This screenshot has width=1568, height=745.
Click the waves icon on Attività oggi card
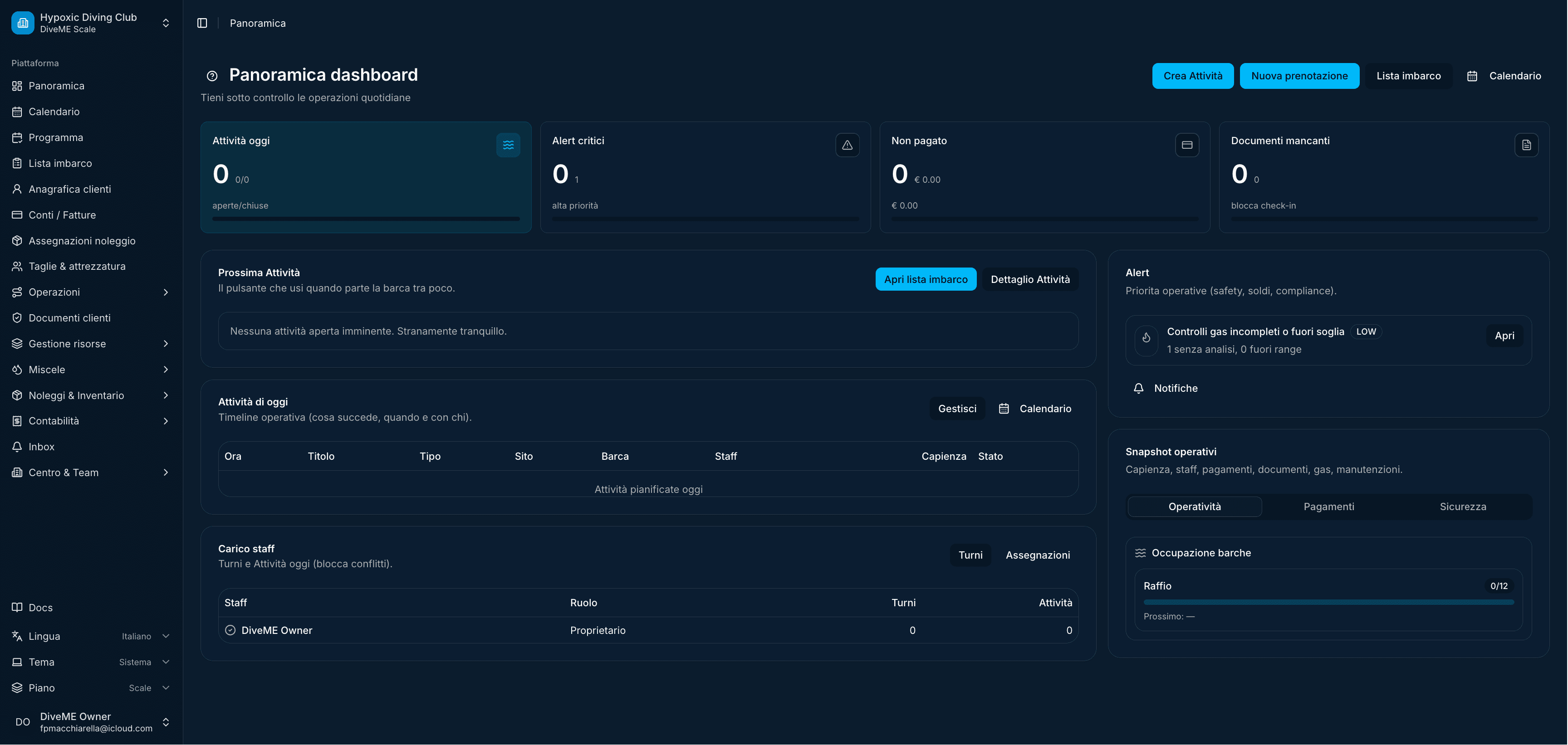(508, 146)
